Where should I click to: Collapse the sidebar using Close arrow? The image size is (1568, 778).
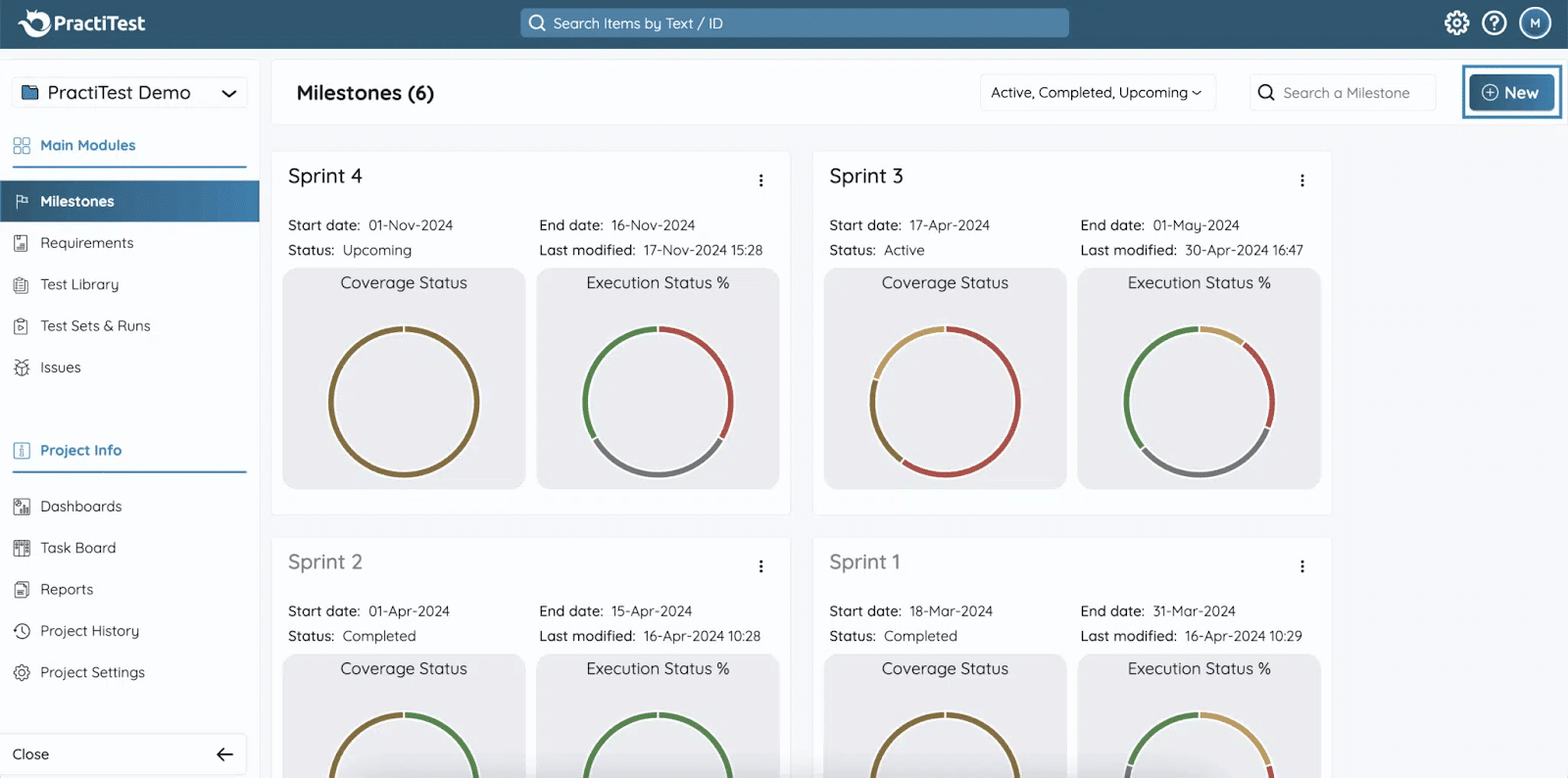click(x=224, y=754)
